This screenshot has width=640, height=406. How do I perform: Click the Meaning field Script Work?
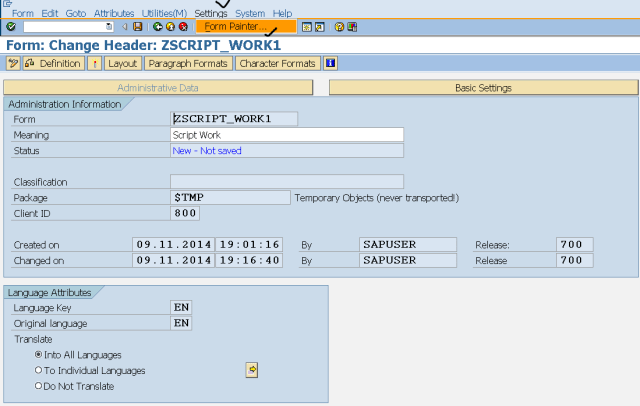[x=287, y=135]
